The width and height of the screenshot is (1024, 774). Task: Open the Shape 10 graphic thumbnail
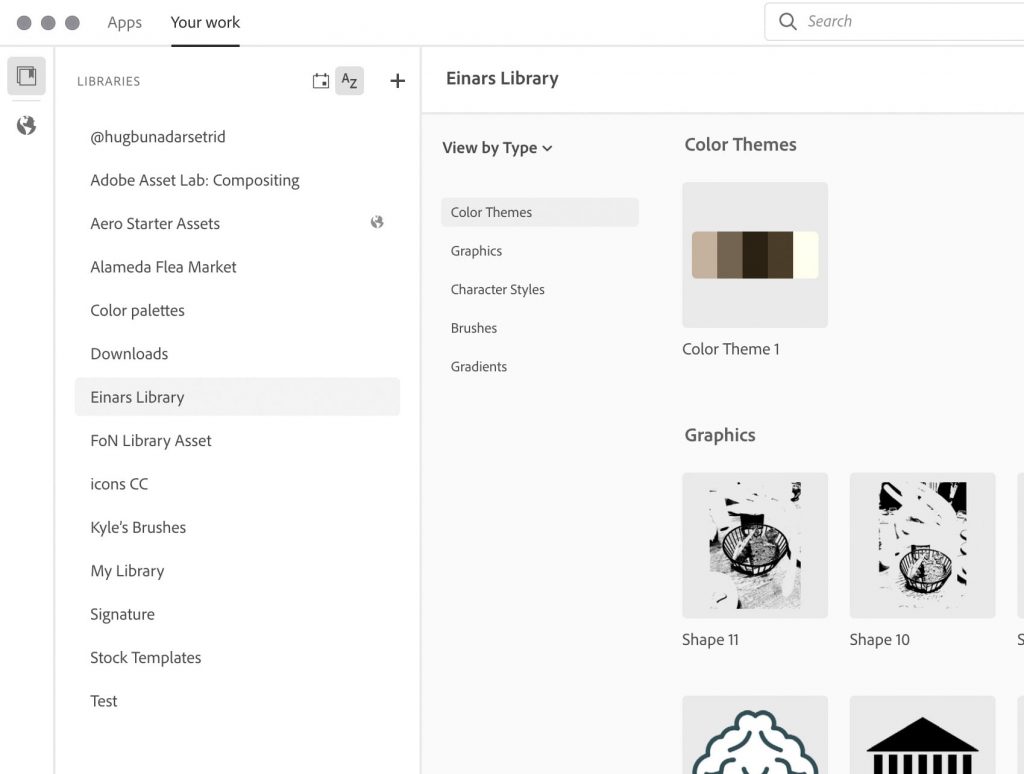(x=922, y=545)
